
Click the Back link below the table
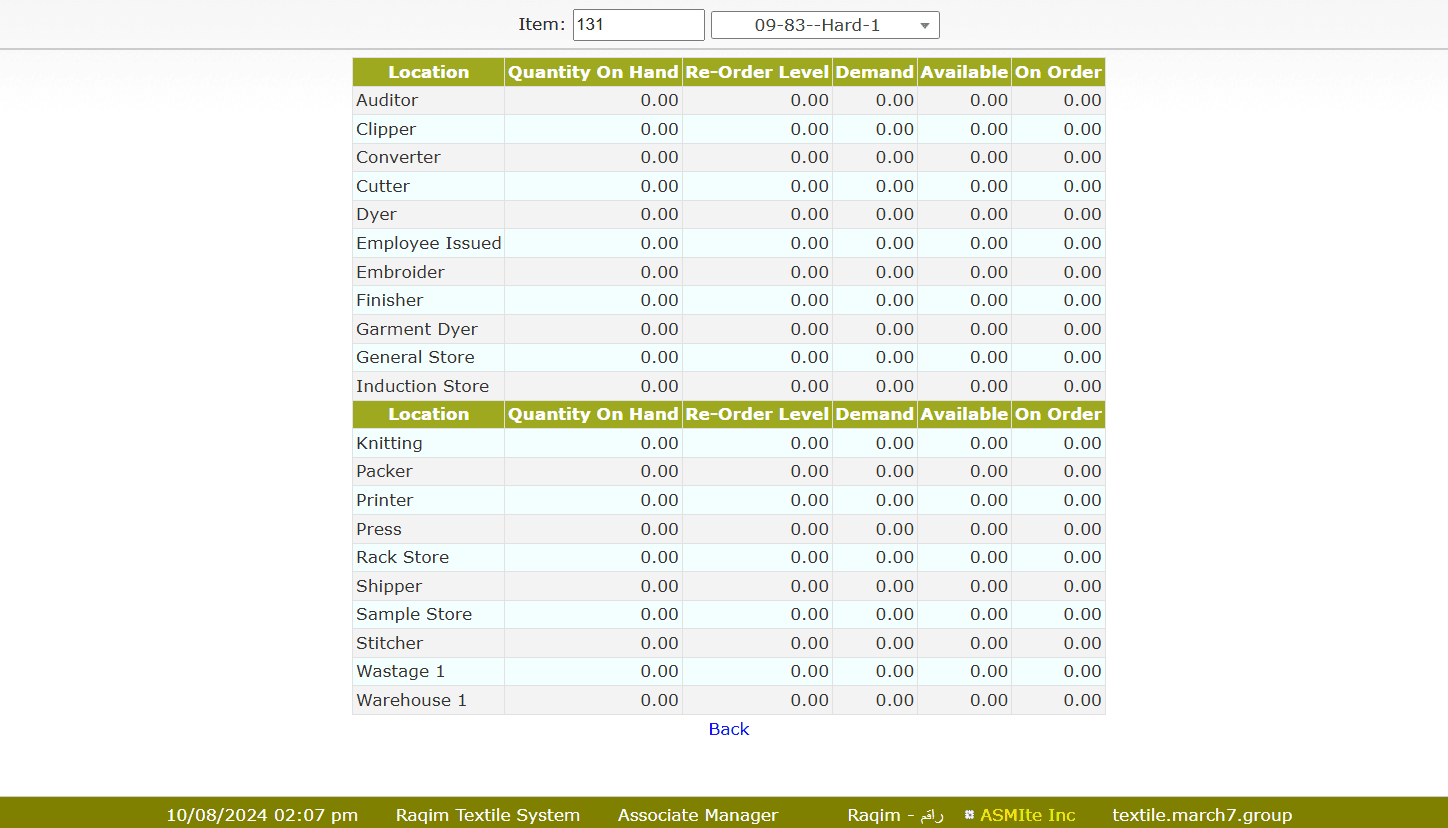728,729
